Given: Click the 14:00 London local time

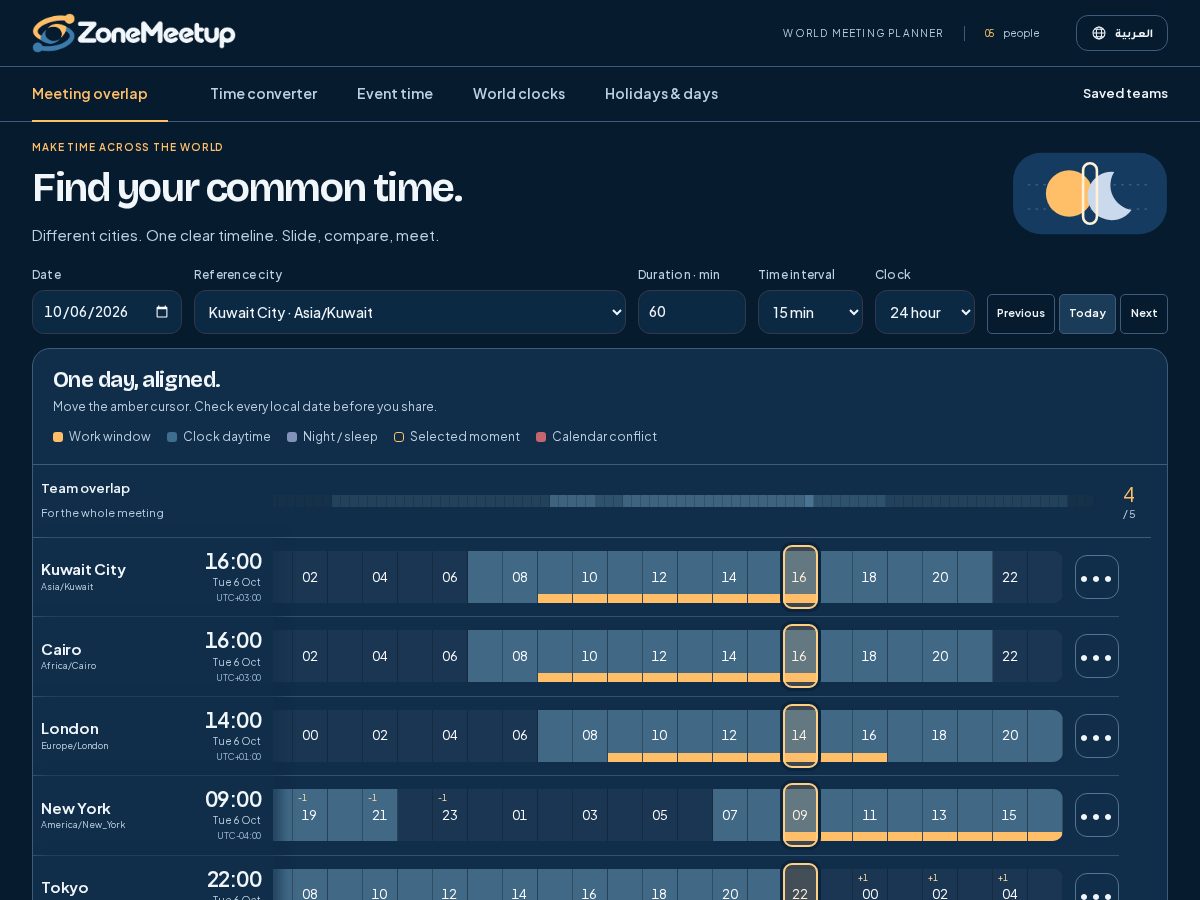Looking at the screenshot, I should tap(233, 720).
